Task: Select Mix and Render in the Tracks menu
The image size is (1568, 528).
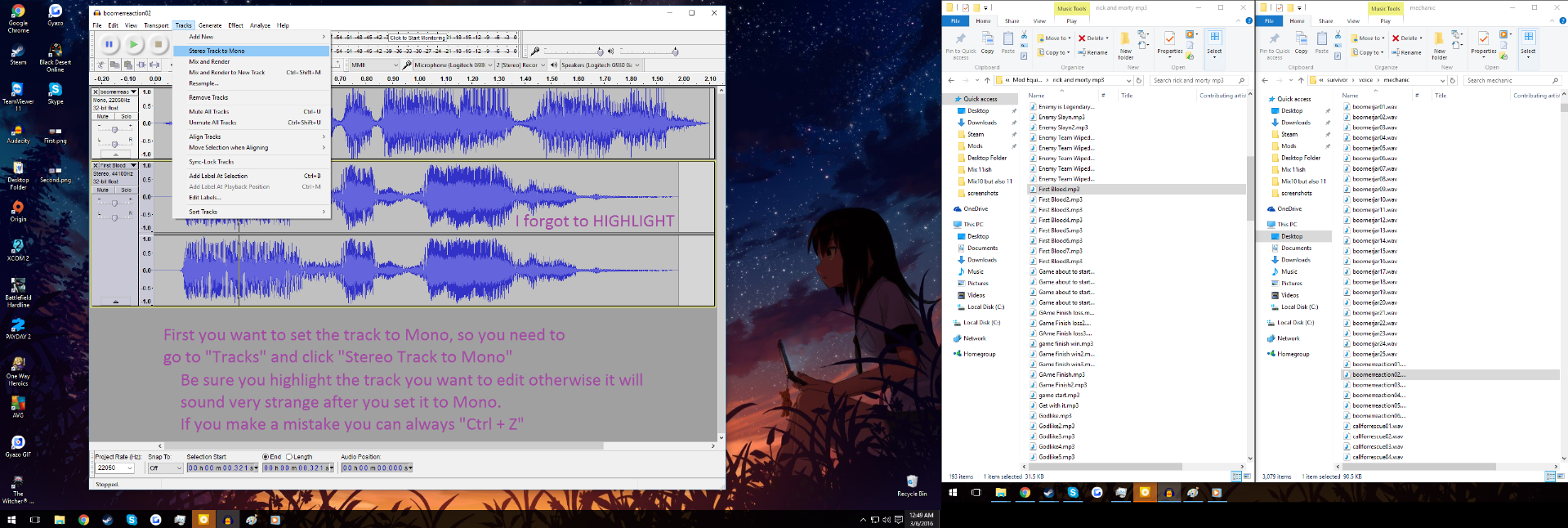Action: [x=252, y=61]
